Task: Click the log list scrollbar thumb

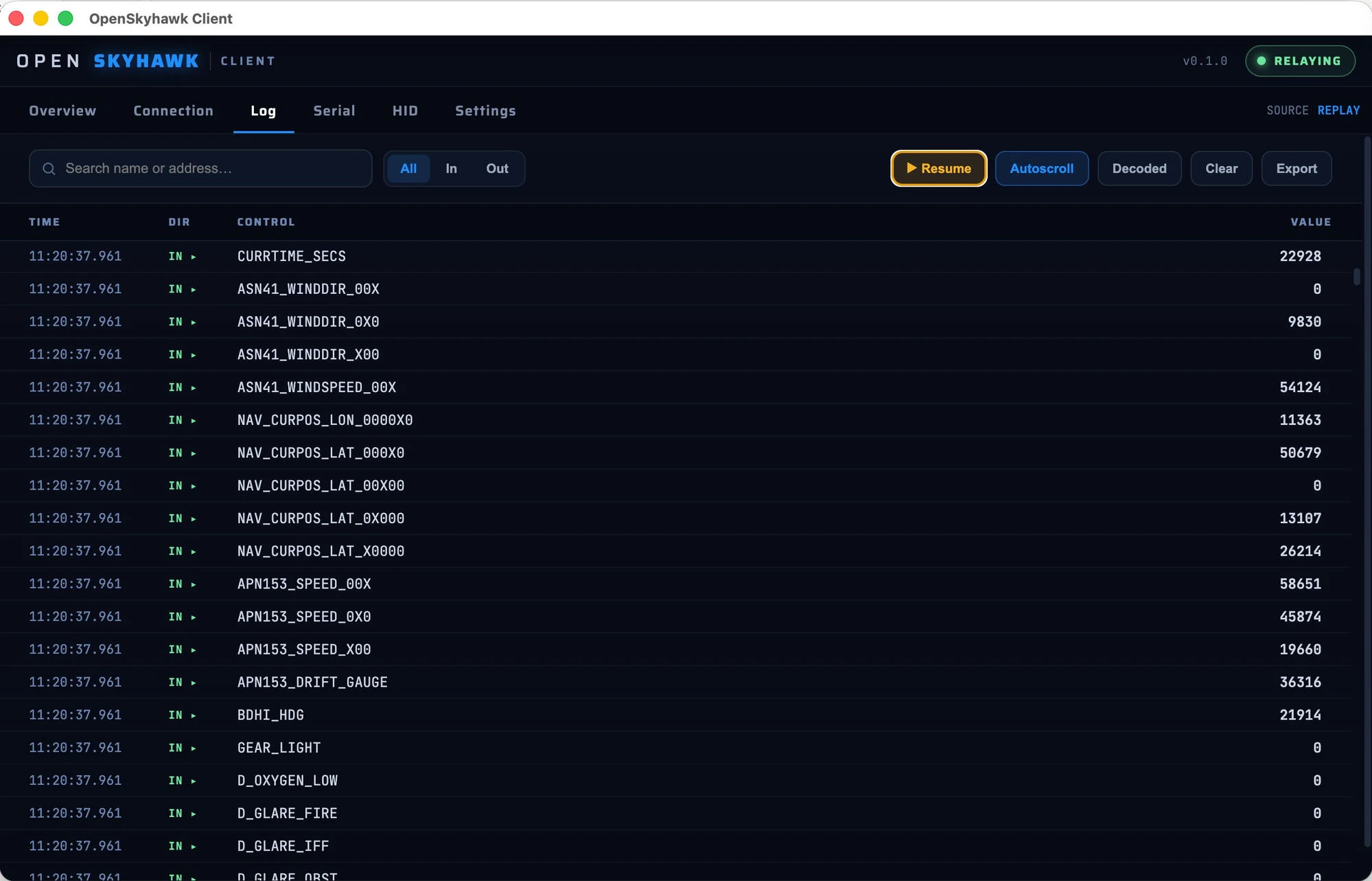Action: (1357, 277)
